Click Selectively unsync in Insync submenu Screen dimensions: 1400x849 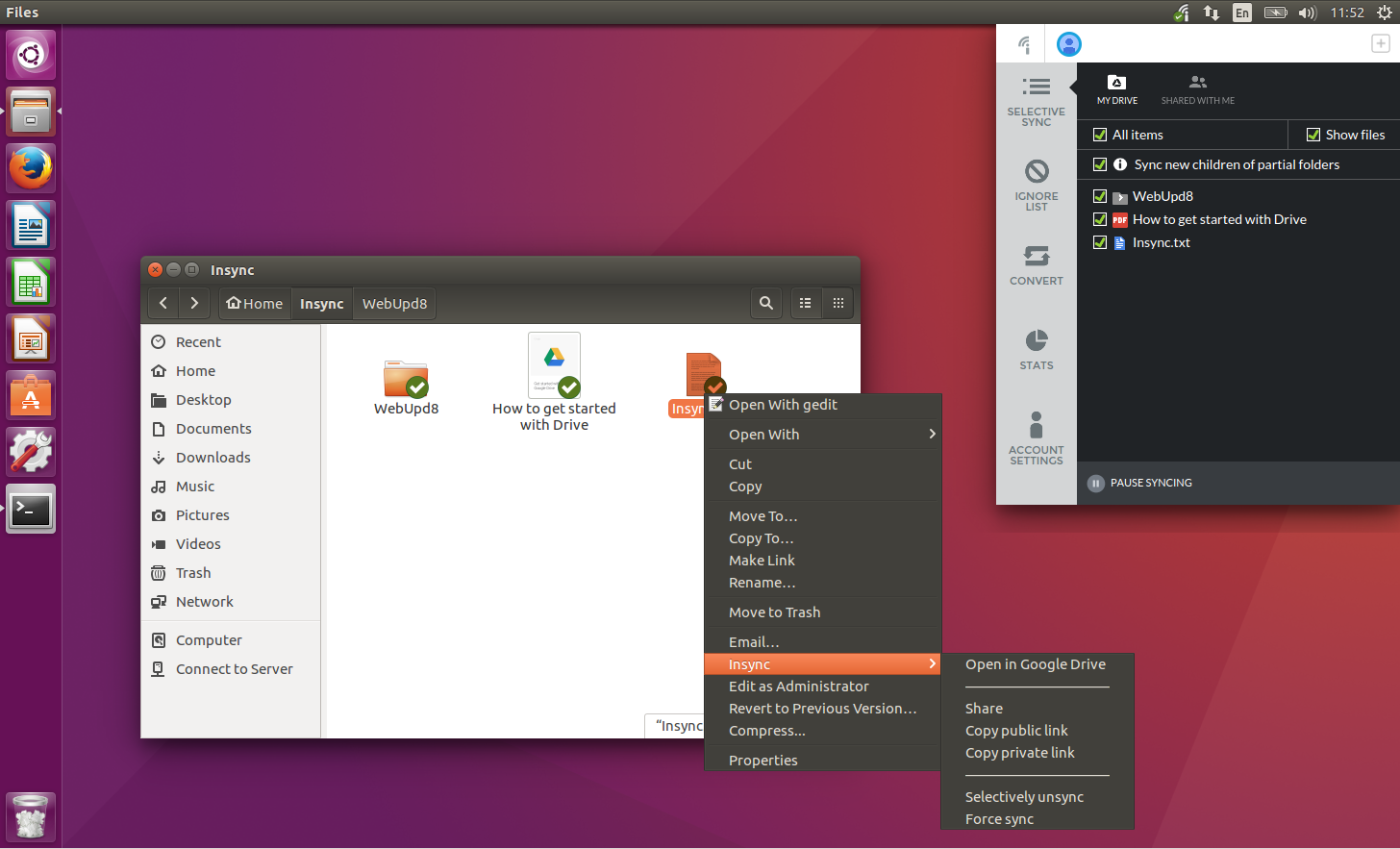click(1037, 797)
